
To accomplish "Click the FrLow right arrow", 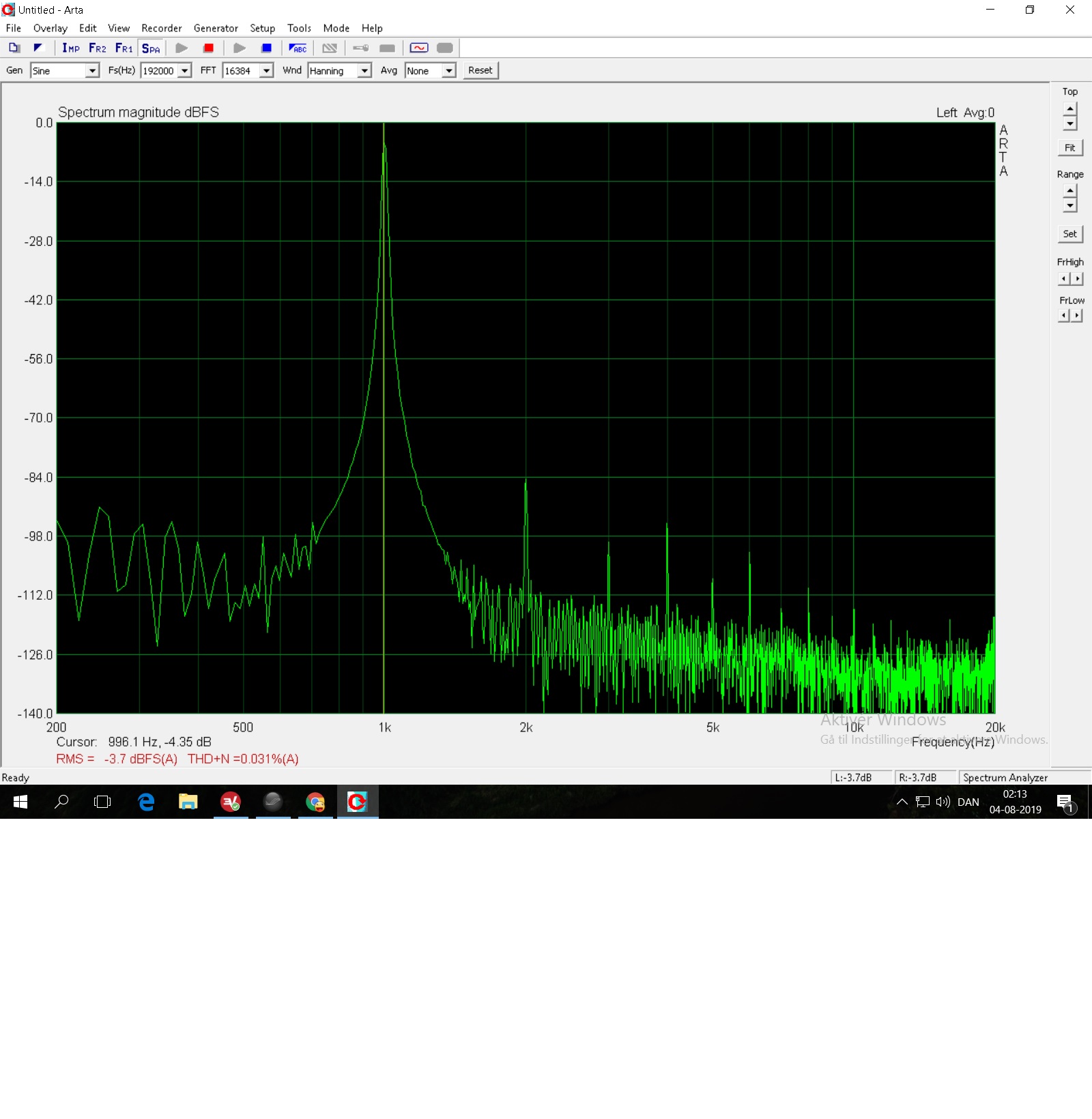I will click(x=1077, y=315).
